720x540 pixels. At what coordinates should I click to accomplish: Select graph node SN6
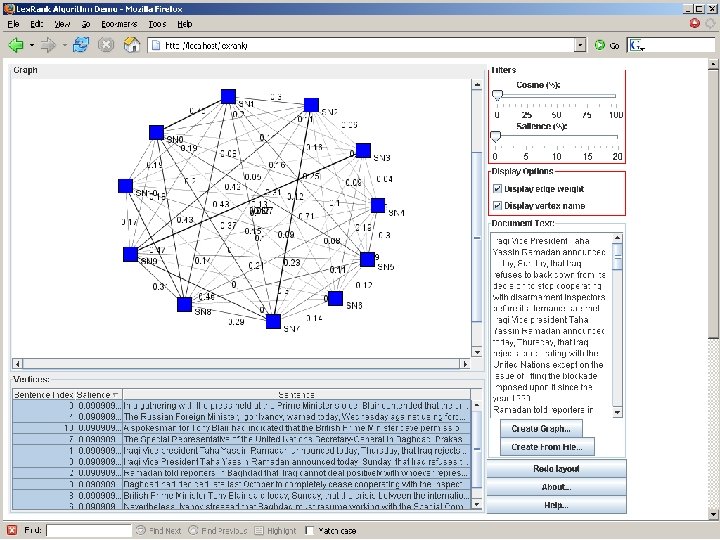335,298
